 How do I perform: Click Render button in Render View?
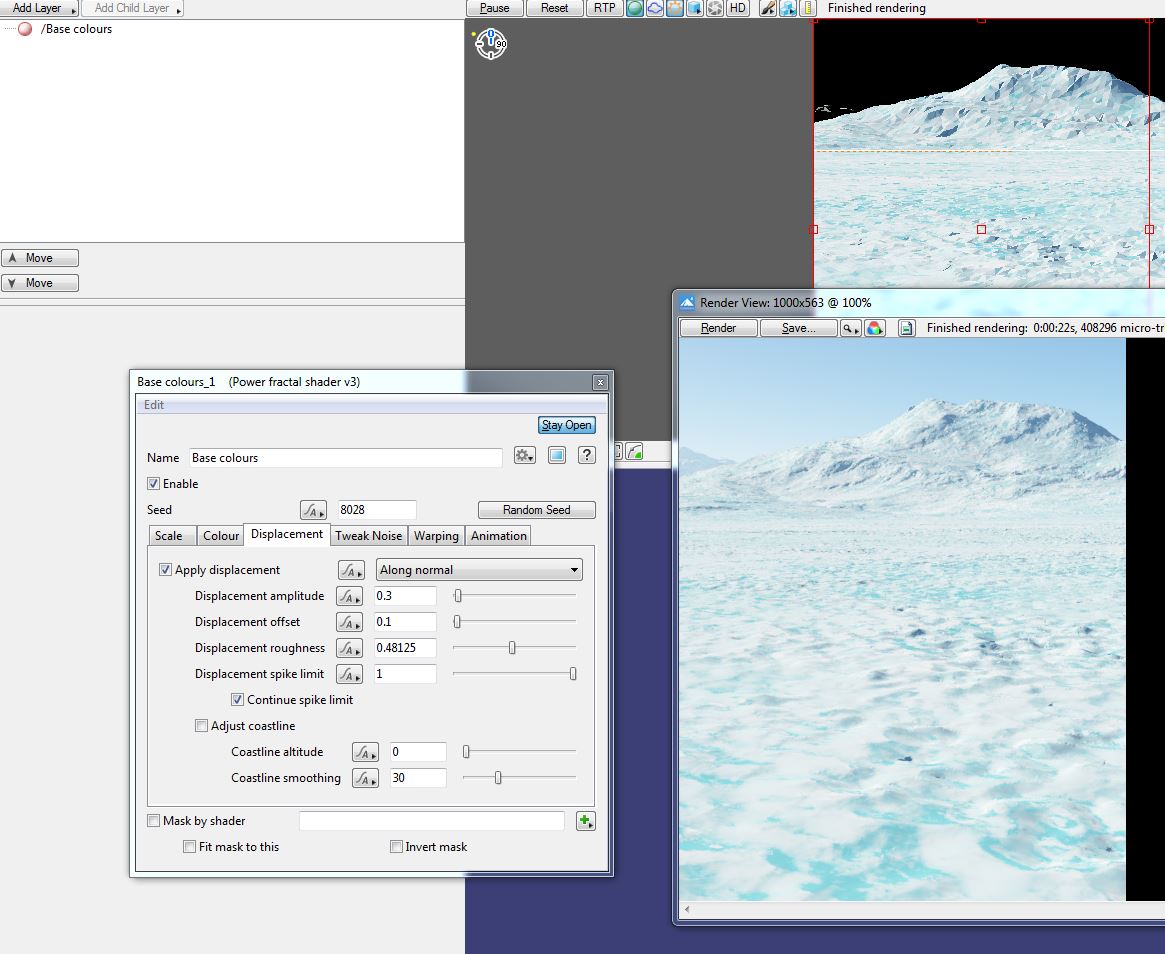tap(718, 328)
